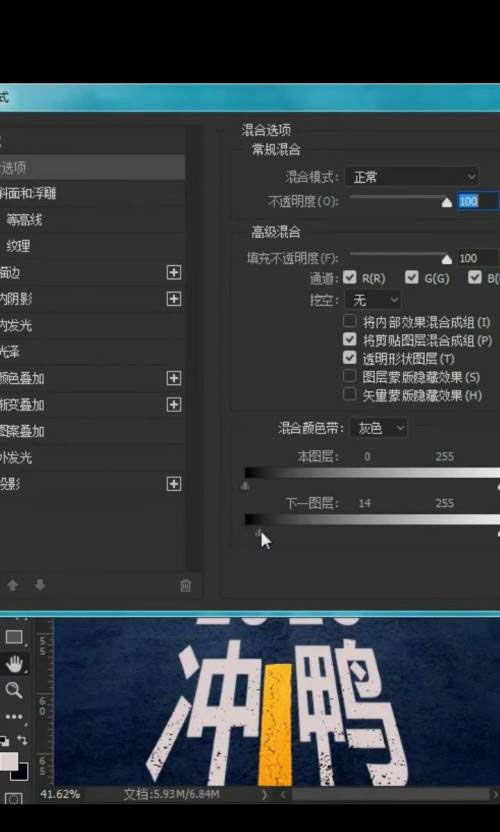Add another Stroke effect with plus icon

click(x=174, y=272)
